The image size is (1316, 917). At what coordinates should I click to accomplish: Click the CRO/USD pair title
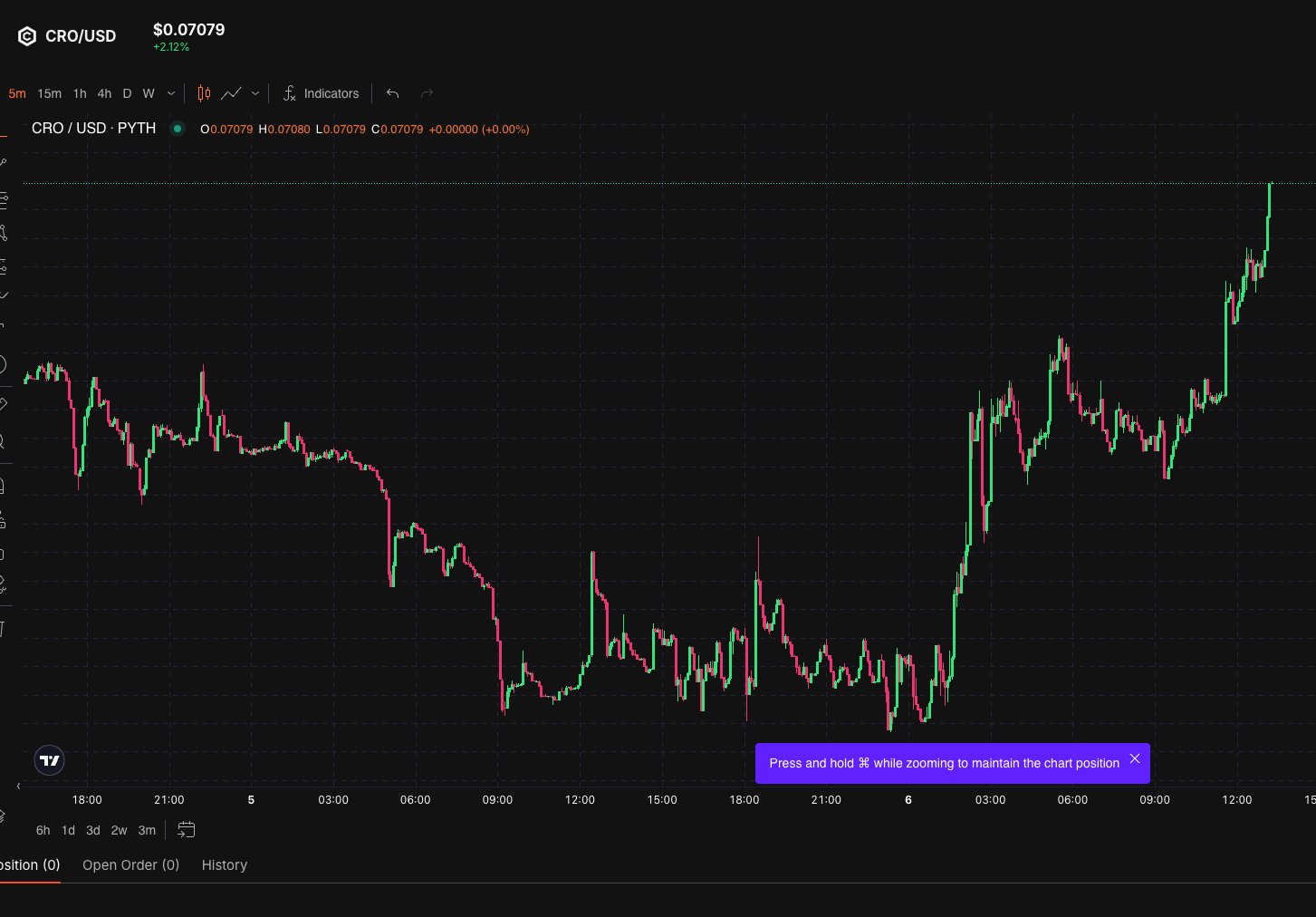point(81,36)
